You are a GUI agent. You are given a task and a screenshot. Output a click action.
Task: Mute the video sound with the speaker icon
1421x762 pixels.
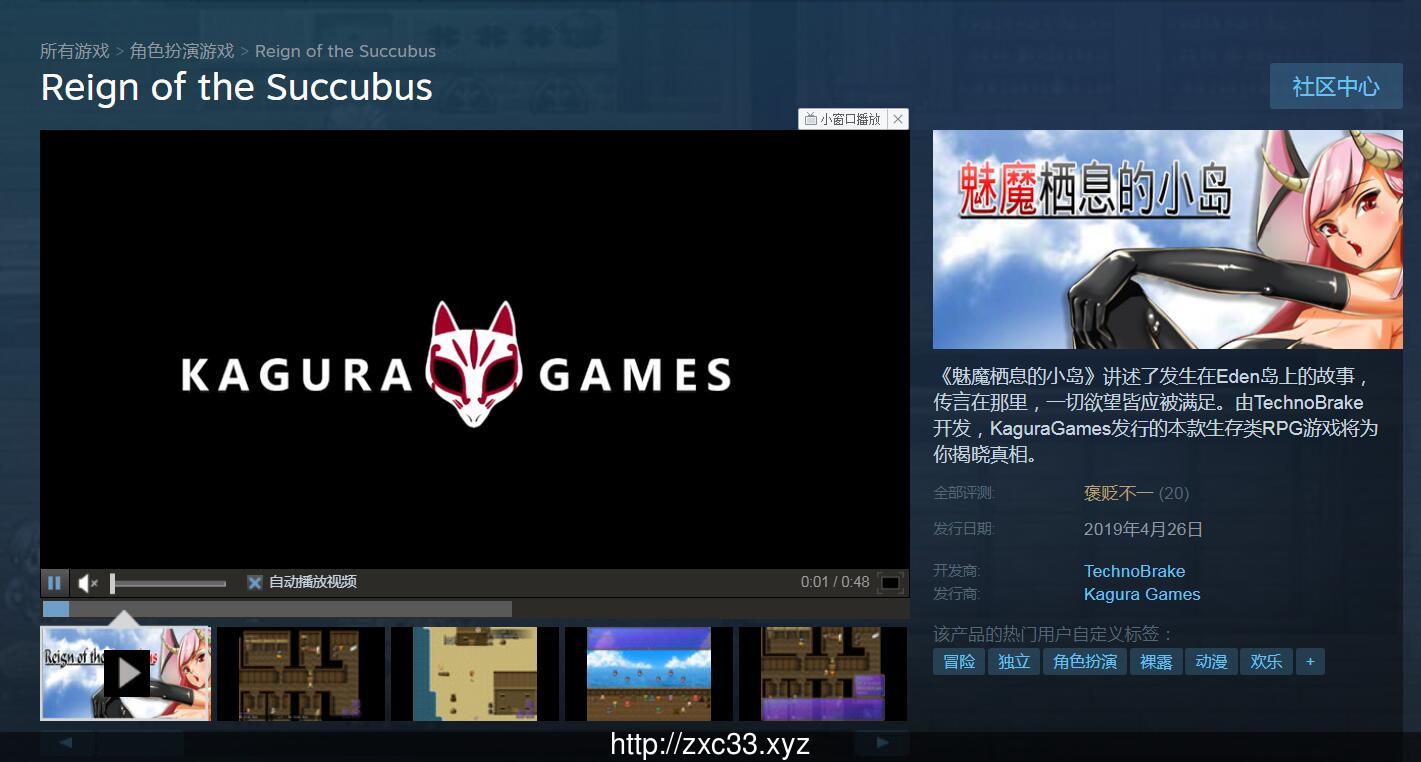tap(86, 582)
